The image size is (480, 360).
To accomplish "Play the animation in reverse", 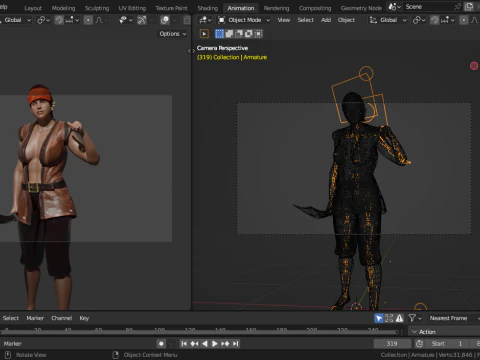I will click(x=205, y=343).
